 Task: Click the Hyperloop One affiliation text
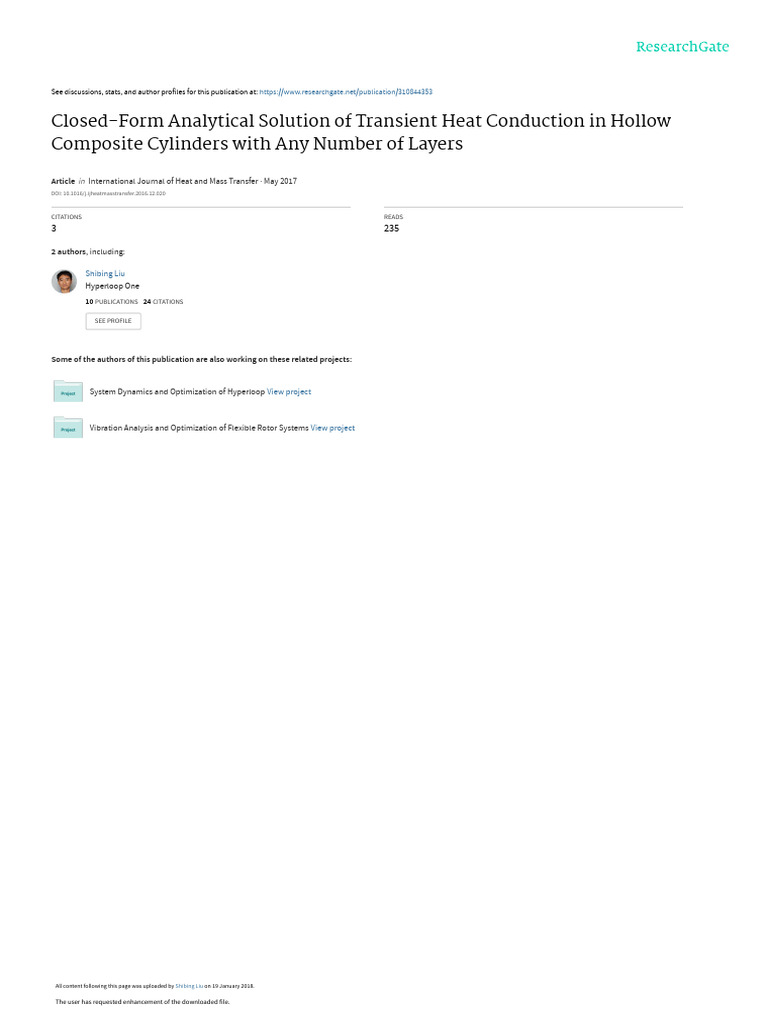point(112,286)
